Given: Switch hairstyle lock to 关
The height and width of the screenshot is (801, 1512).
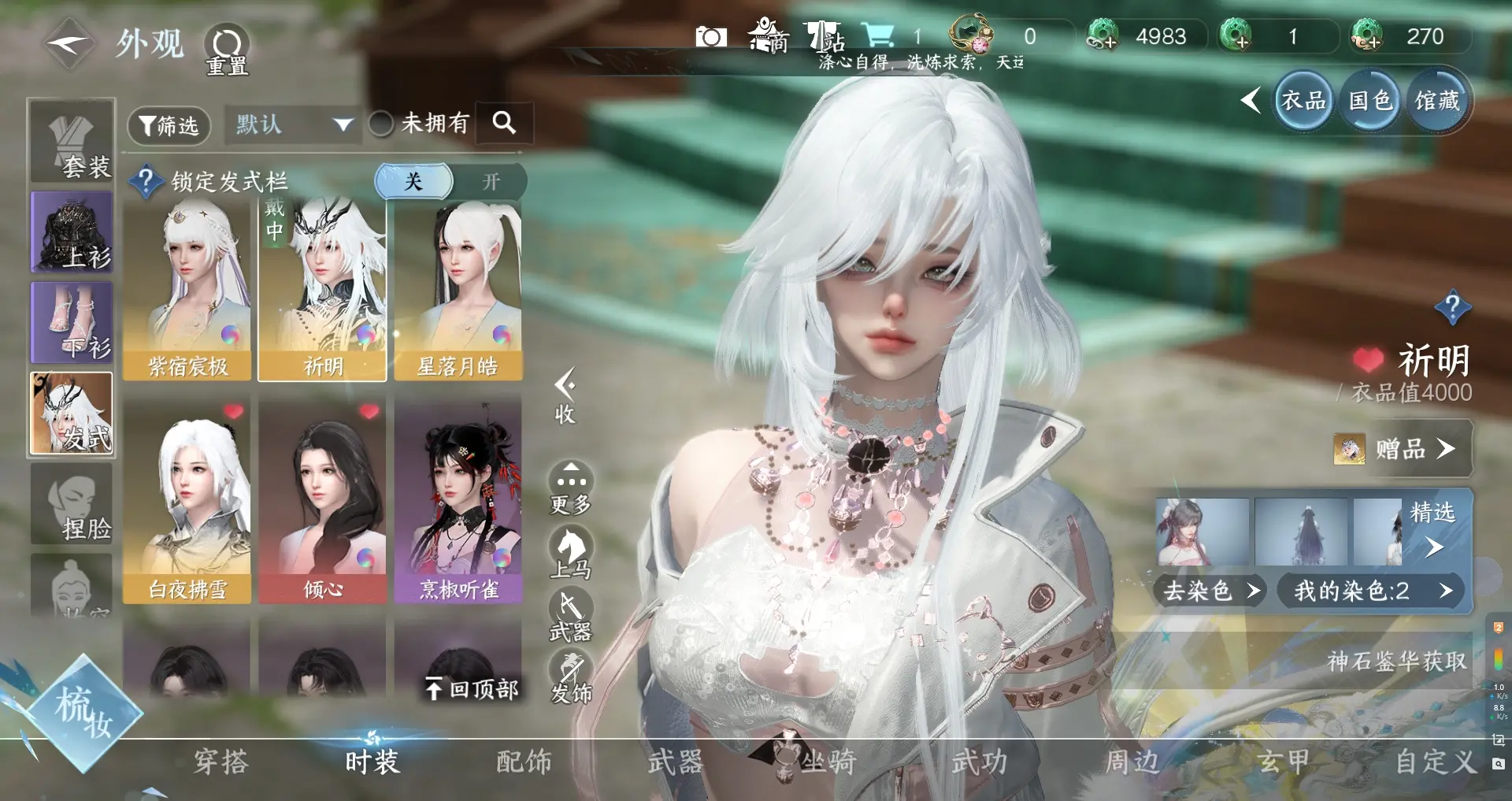Looking at the screenshot, I should click(413, 182).
